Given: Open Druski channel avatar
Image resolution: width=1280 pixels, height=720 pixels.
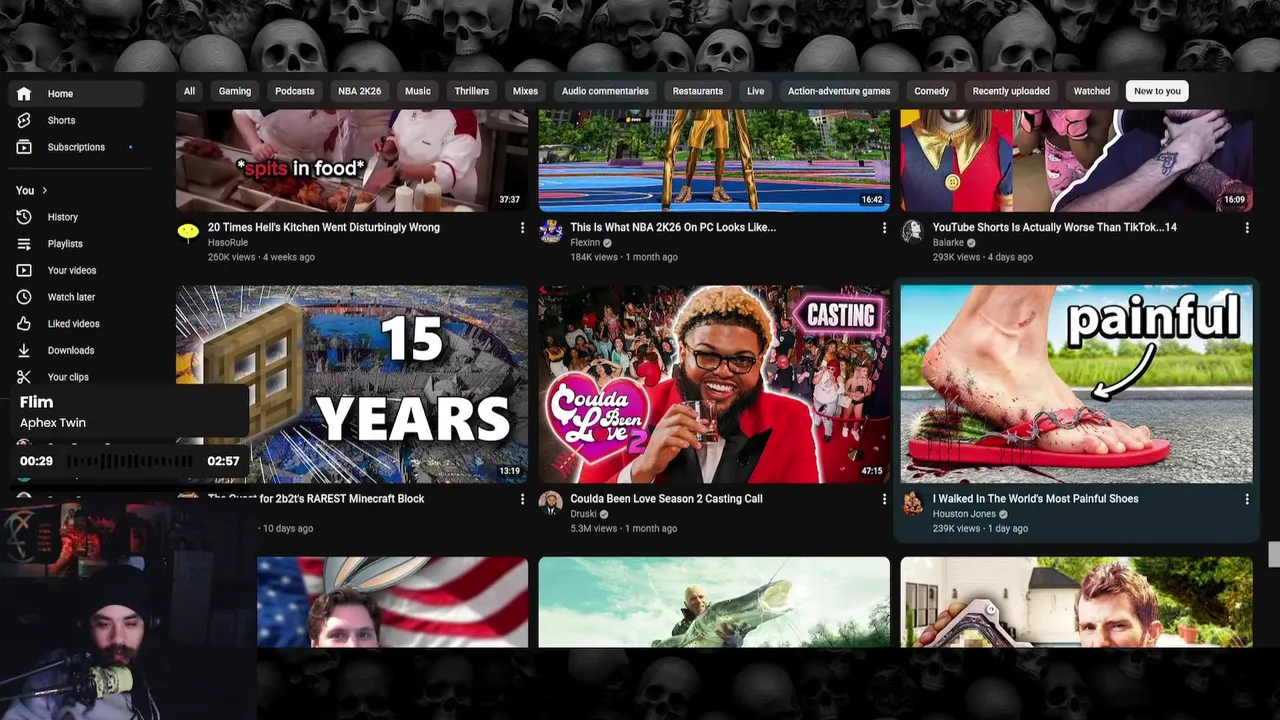Looking at the screenshot, I should [x=550, y=503].
